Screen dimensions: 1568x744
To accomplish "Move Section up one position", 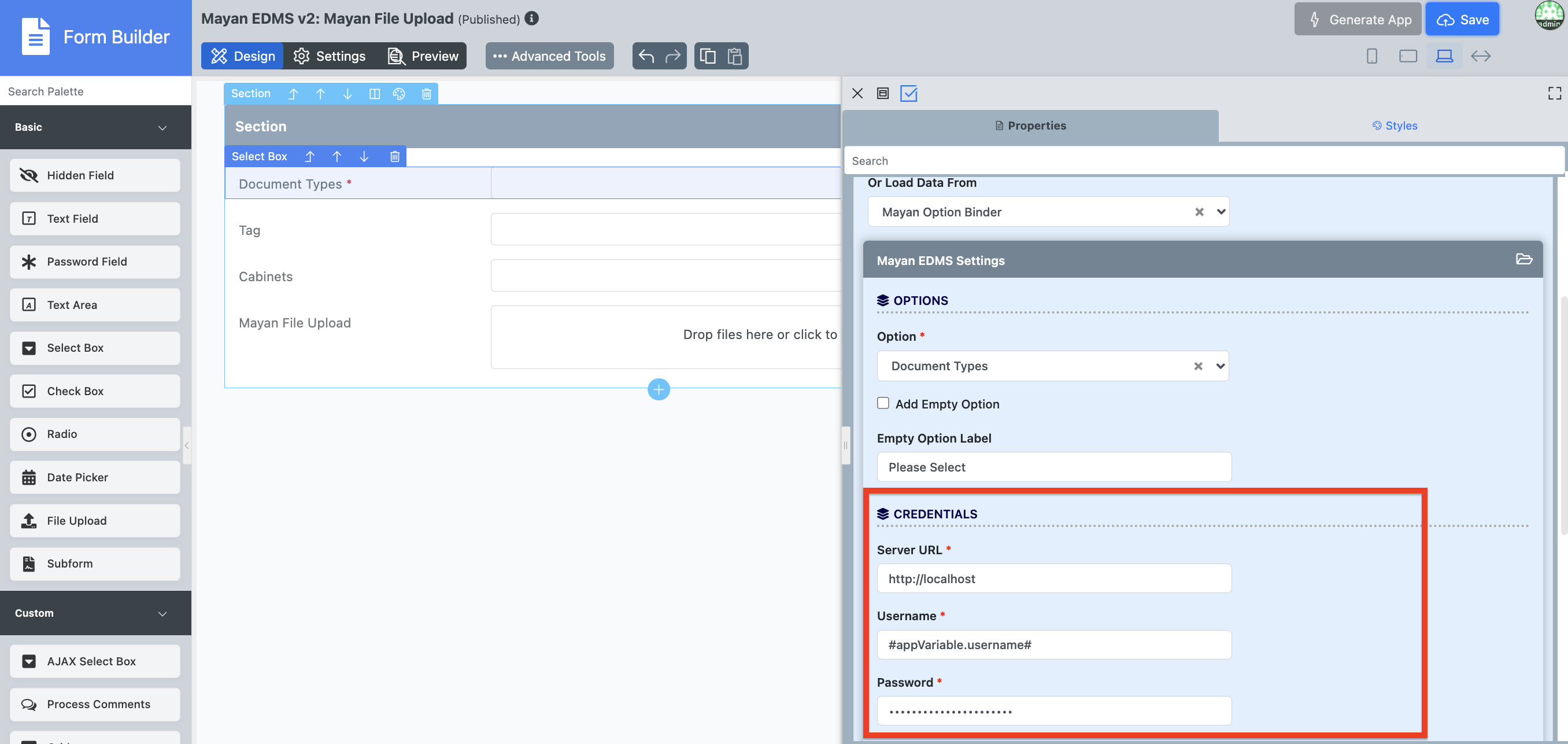I will (x=320, y=94).
